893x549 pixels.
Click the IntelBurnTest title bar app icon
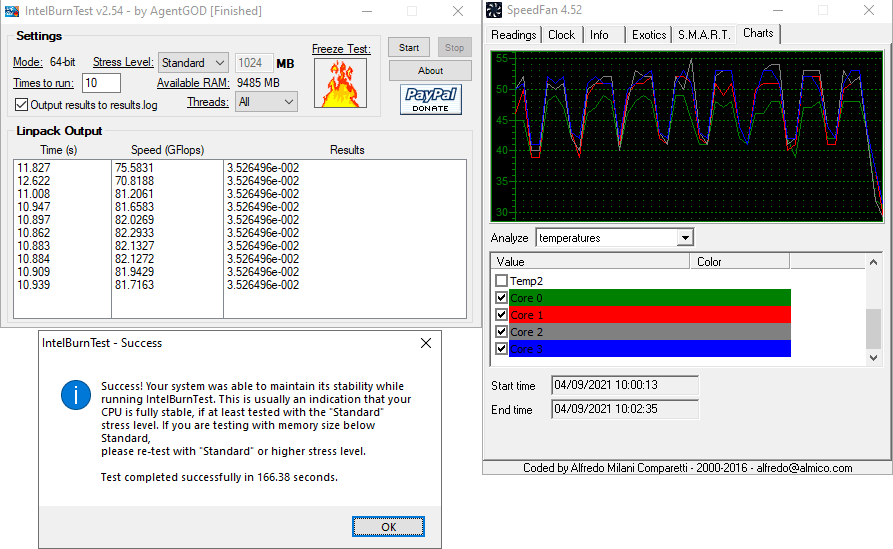pyautogui.click(x=12, y=11)
